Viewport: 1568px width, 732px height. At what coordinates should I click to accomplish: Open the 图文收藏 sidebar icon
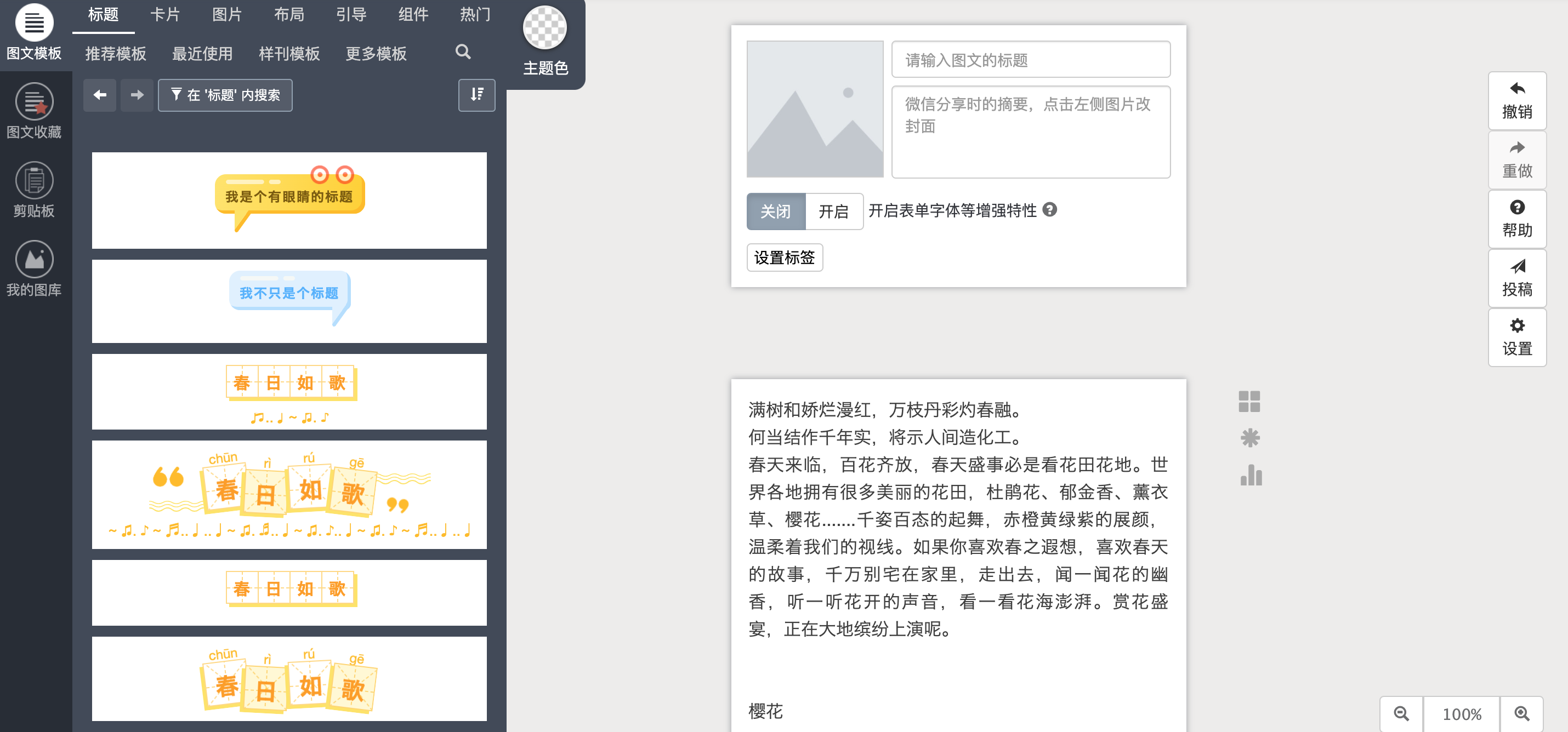tap(34, 101)
